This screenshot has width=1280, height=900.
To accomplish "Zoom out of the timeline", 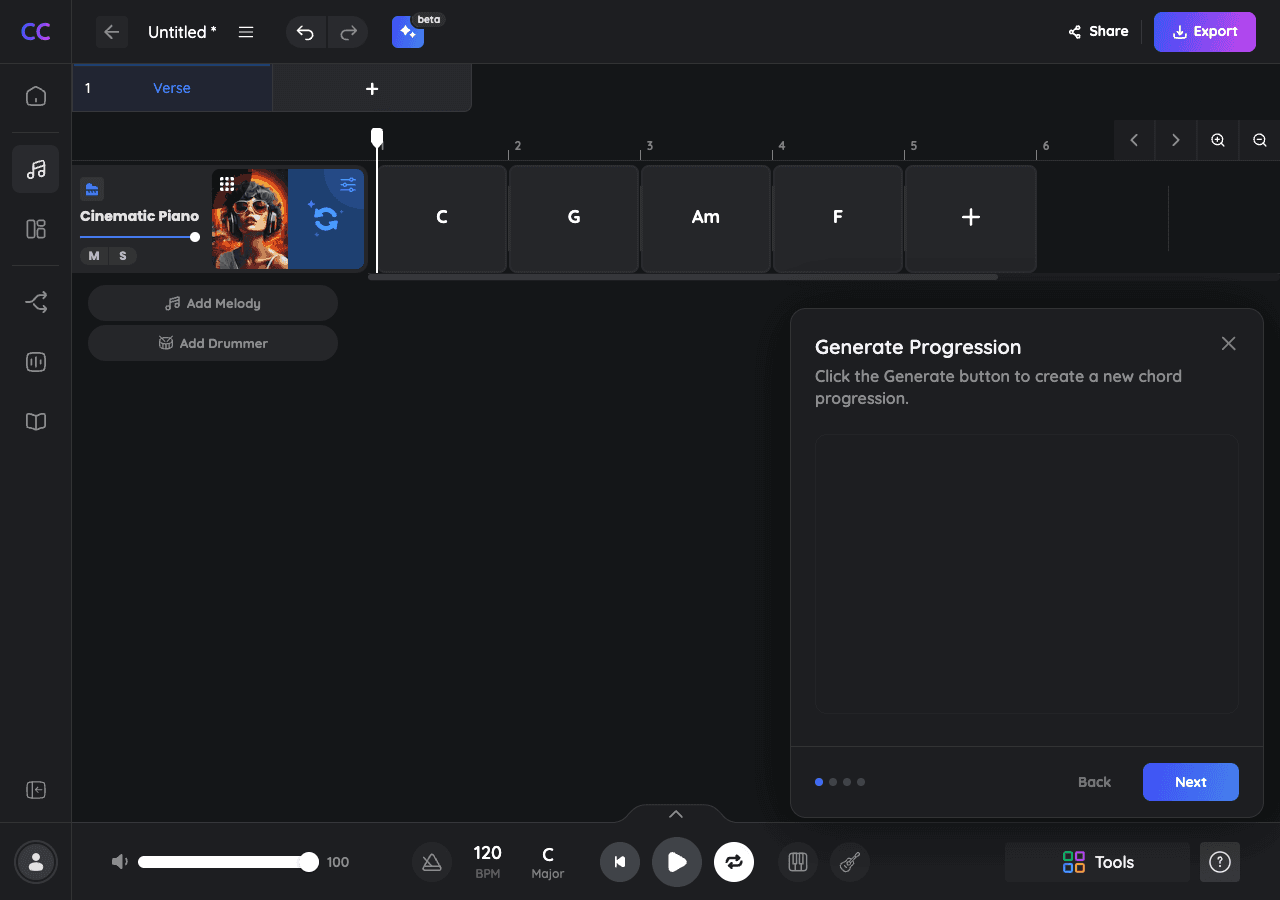I will pyautogui.click(x=1260, y=140).
